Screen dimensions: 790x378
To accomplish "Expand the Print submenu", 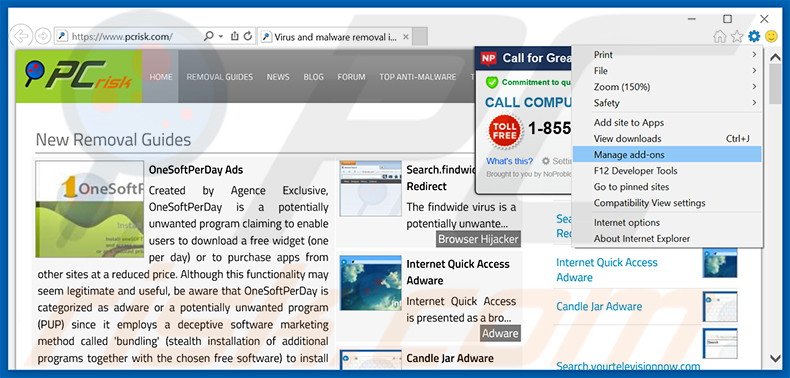I will (667, 54).
